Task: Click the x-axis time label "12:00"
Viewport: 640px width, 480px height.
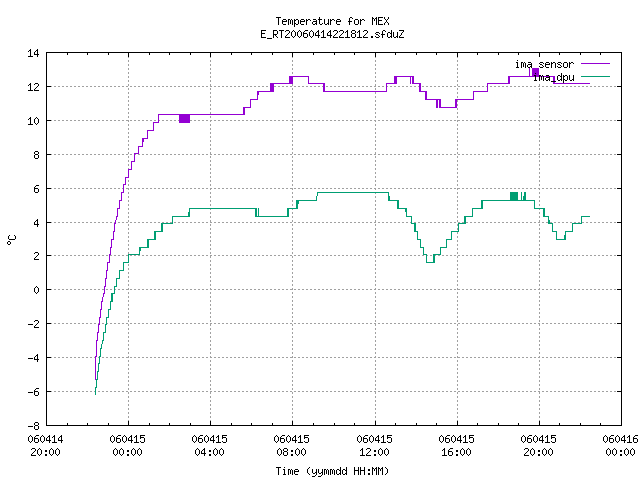Action: tap(374, 452)
